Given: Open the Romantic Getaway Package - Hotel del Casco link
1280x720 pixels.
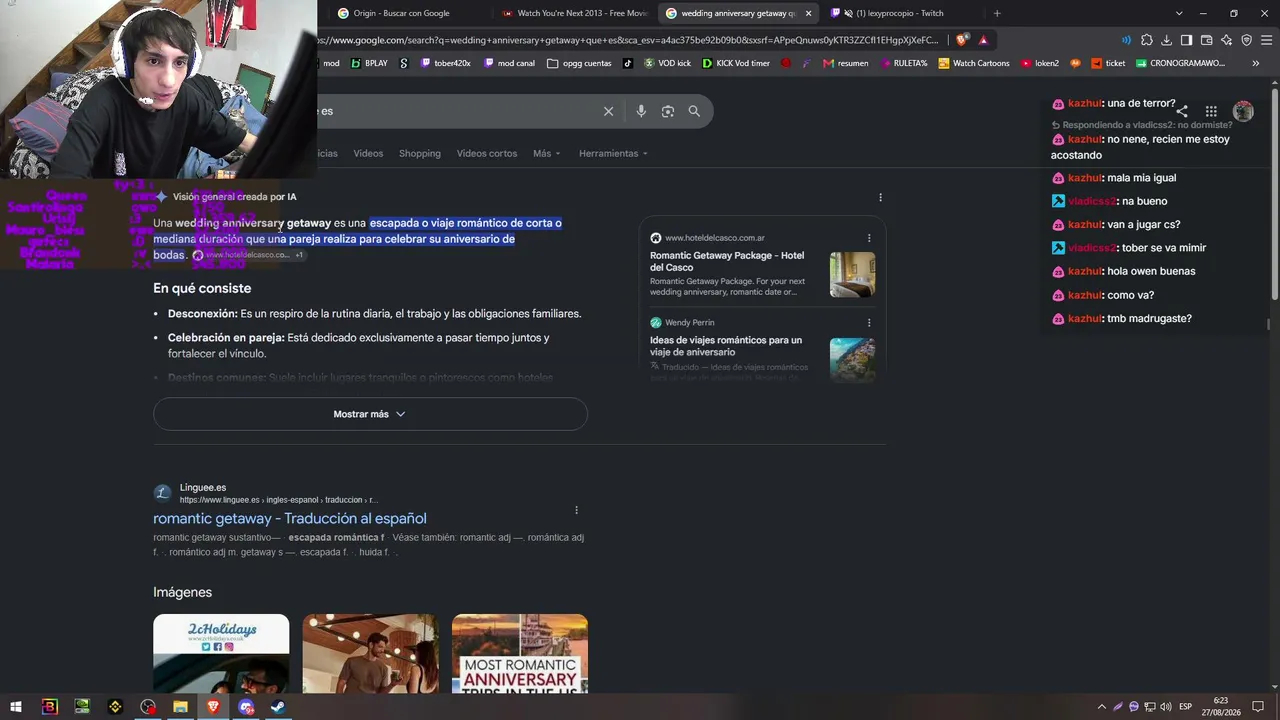Looking at the screenshot, I should pyautogui.click(x=727, y=261).
